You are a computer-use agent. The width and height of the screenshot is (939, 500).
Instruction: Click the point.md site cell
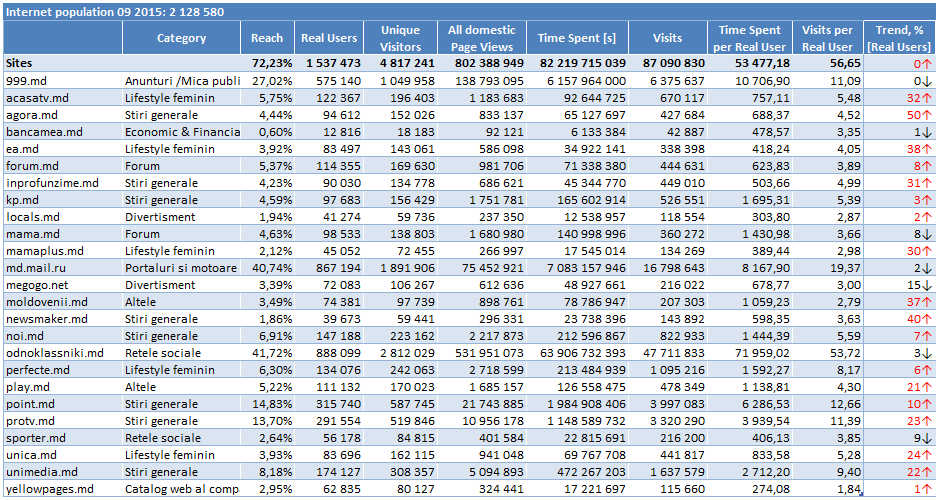[x=62, y=404]
